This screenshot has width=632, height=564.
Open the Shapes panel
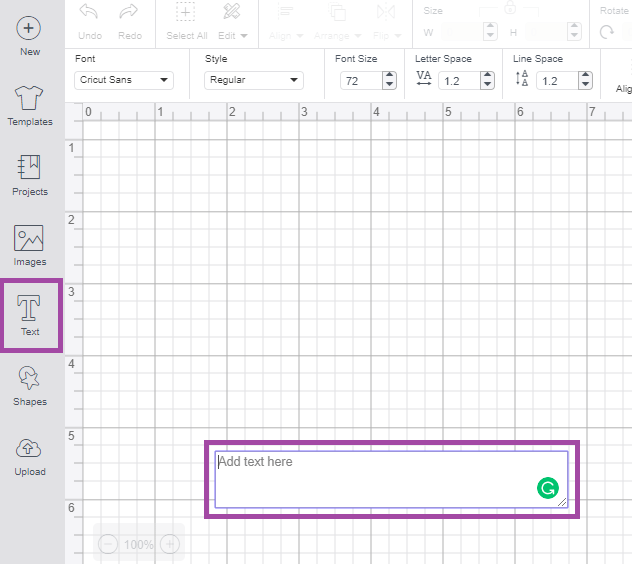tap(30, 386)
